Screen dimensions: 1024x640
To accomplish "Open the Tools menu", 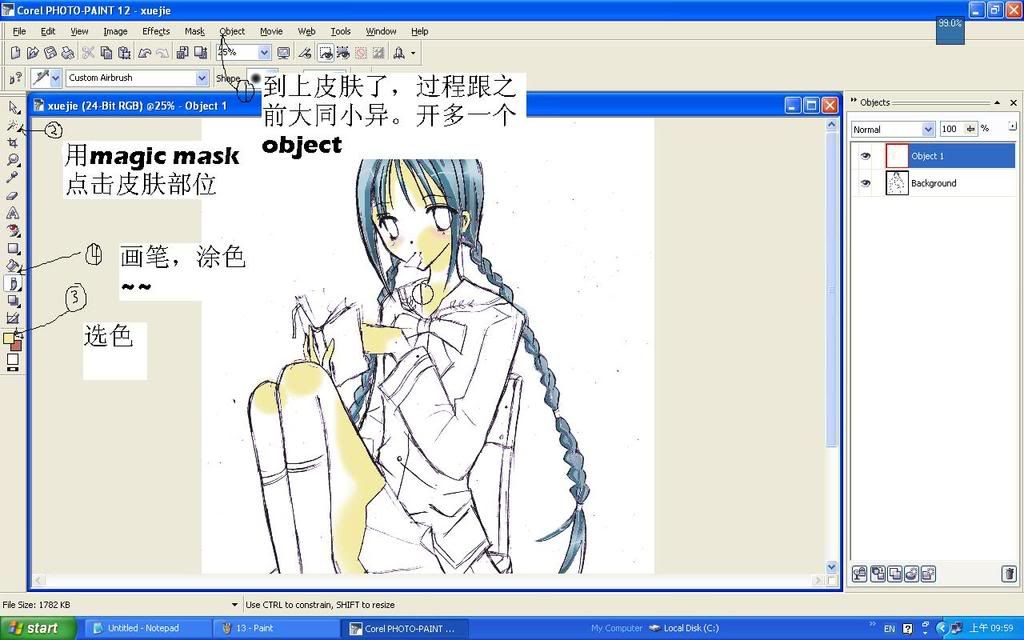I will point(340,31).
